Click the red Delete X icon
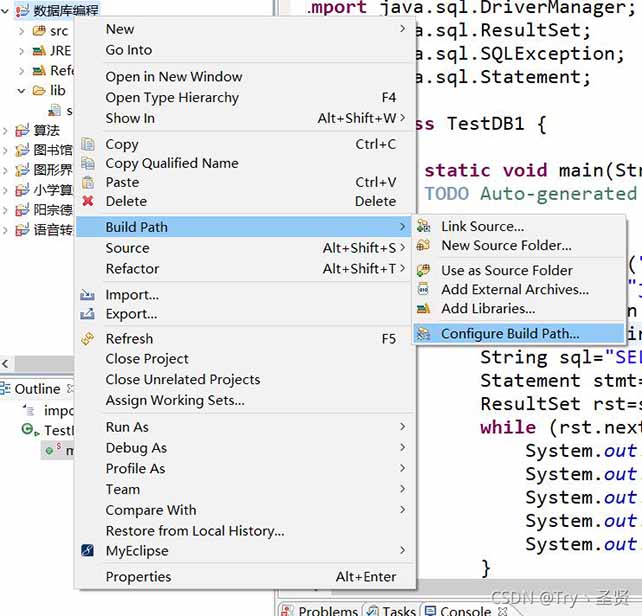The image size is (642, 616). click(88, 201)
